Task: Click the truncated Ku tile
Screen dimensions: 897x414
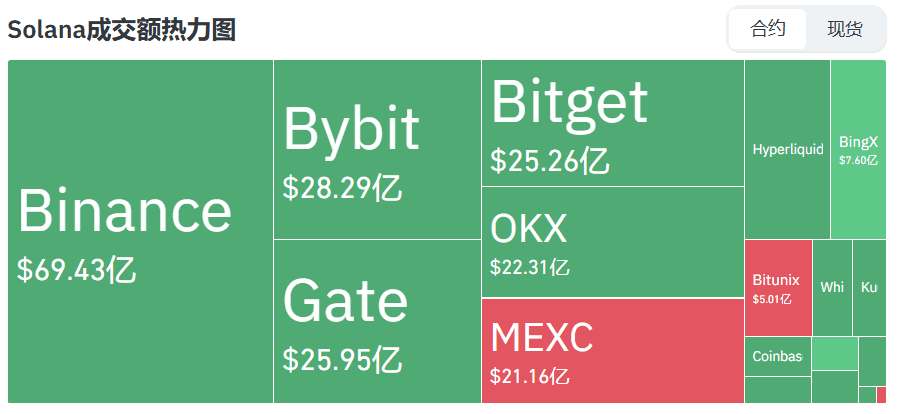Action: pos(869,288)
